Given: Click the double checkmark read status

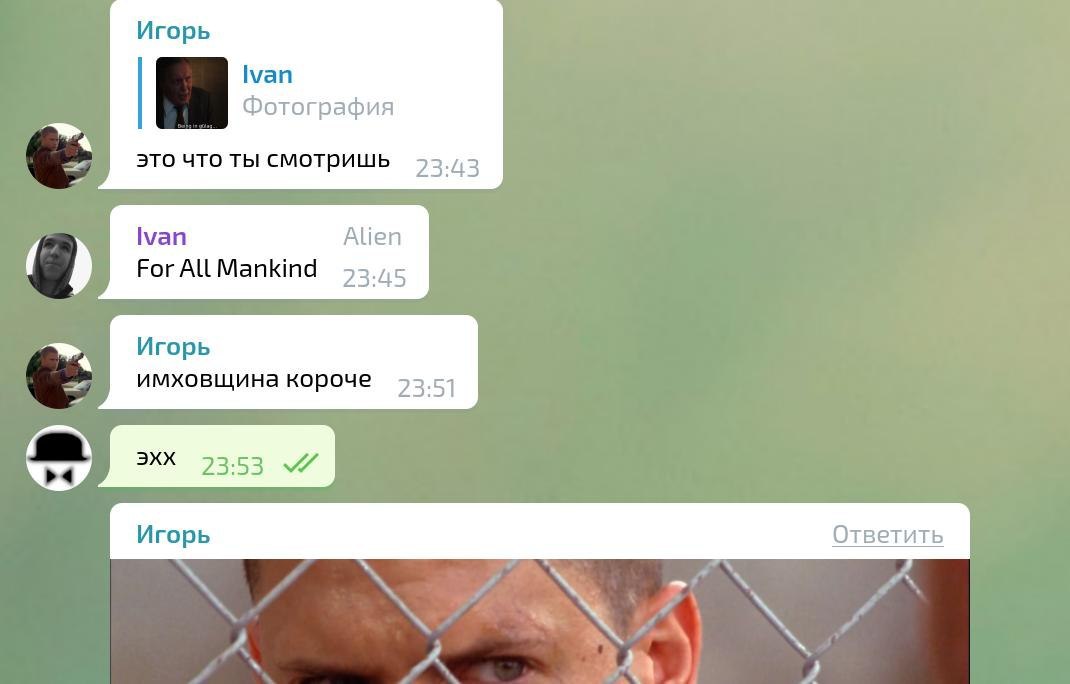Looking at the screenshot, I should click(x=301, y=464).
